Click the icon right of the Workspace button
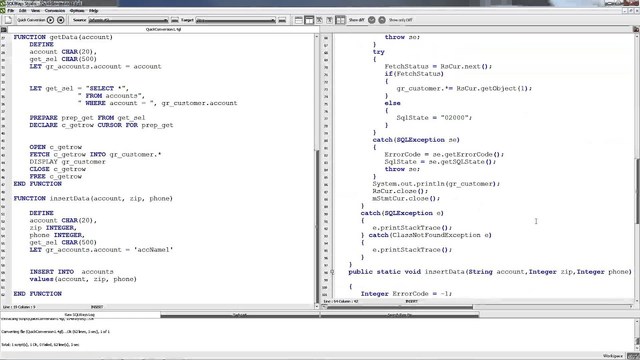The image size is (640, 360). click(x=632, y=356)
